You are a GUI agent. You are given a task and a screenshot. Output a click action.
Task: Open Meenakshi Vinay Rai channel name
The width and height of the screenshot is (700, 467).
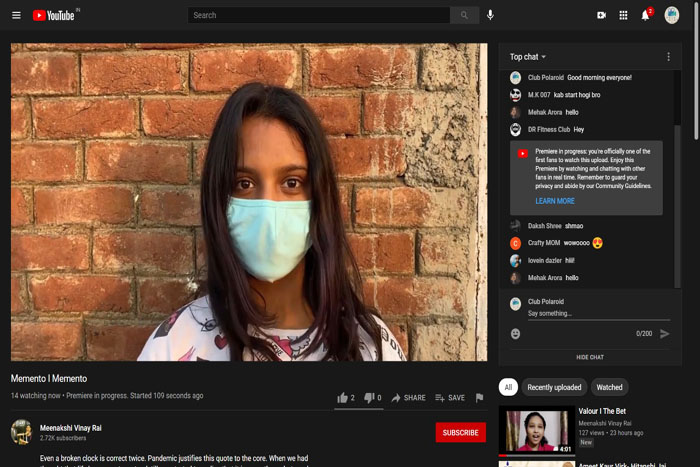coord(71,428)
